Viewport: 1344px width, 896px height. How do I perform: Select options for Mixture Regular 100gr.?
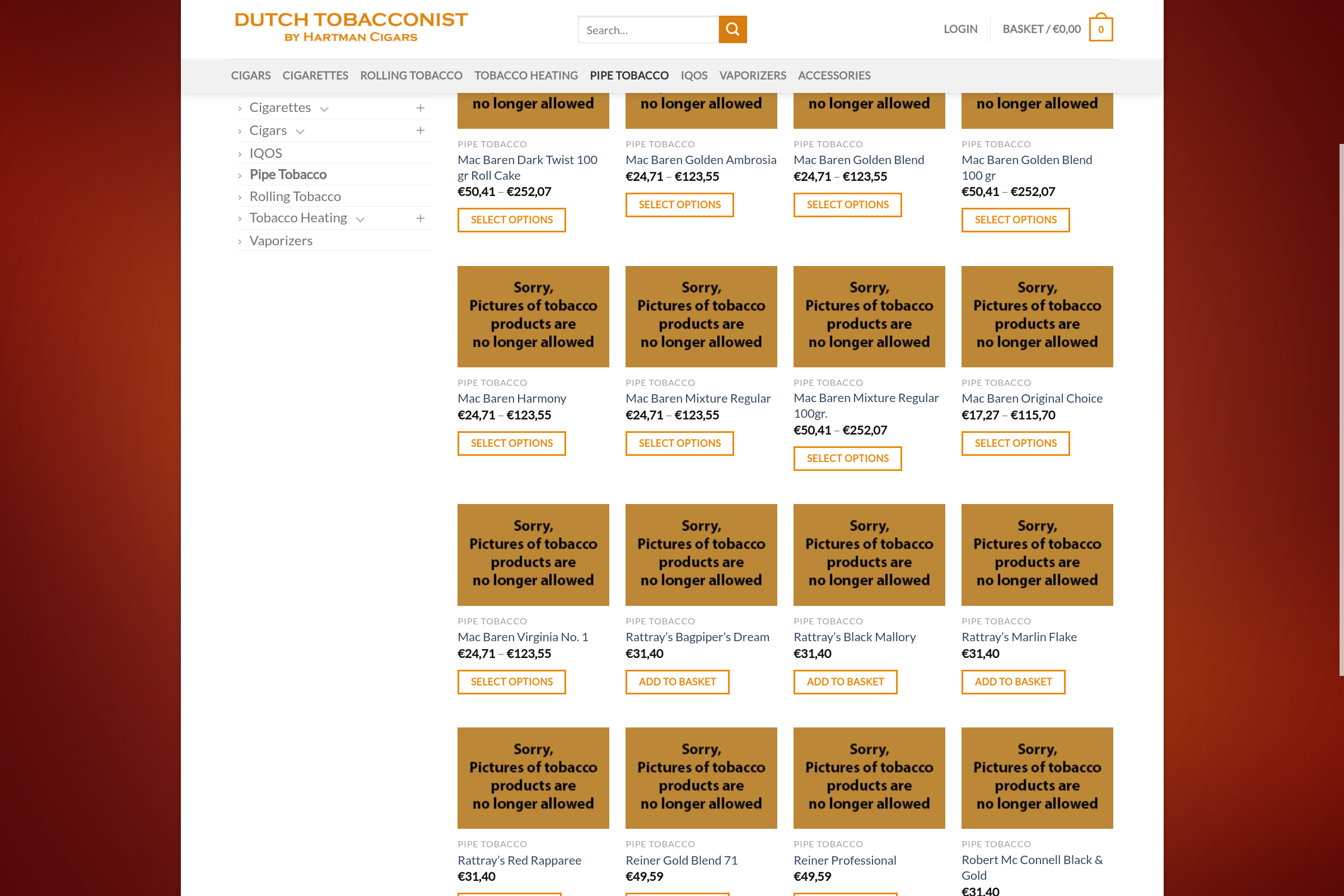(847, 458)
